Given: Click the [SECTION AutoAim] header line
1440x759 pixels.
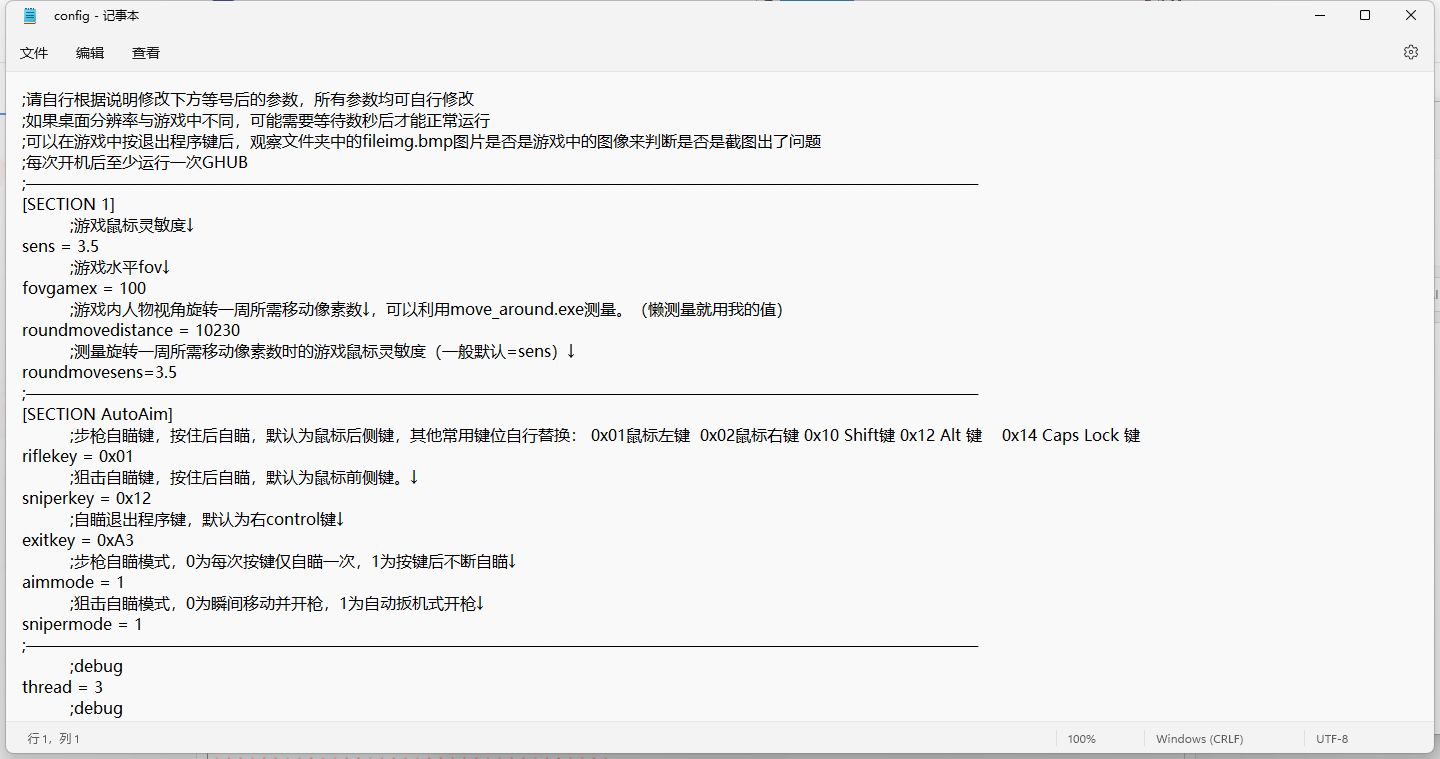Looking at the screenshot, I should point(97,414).
